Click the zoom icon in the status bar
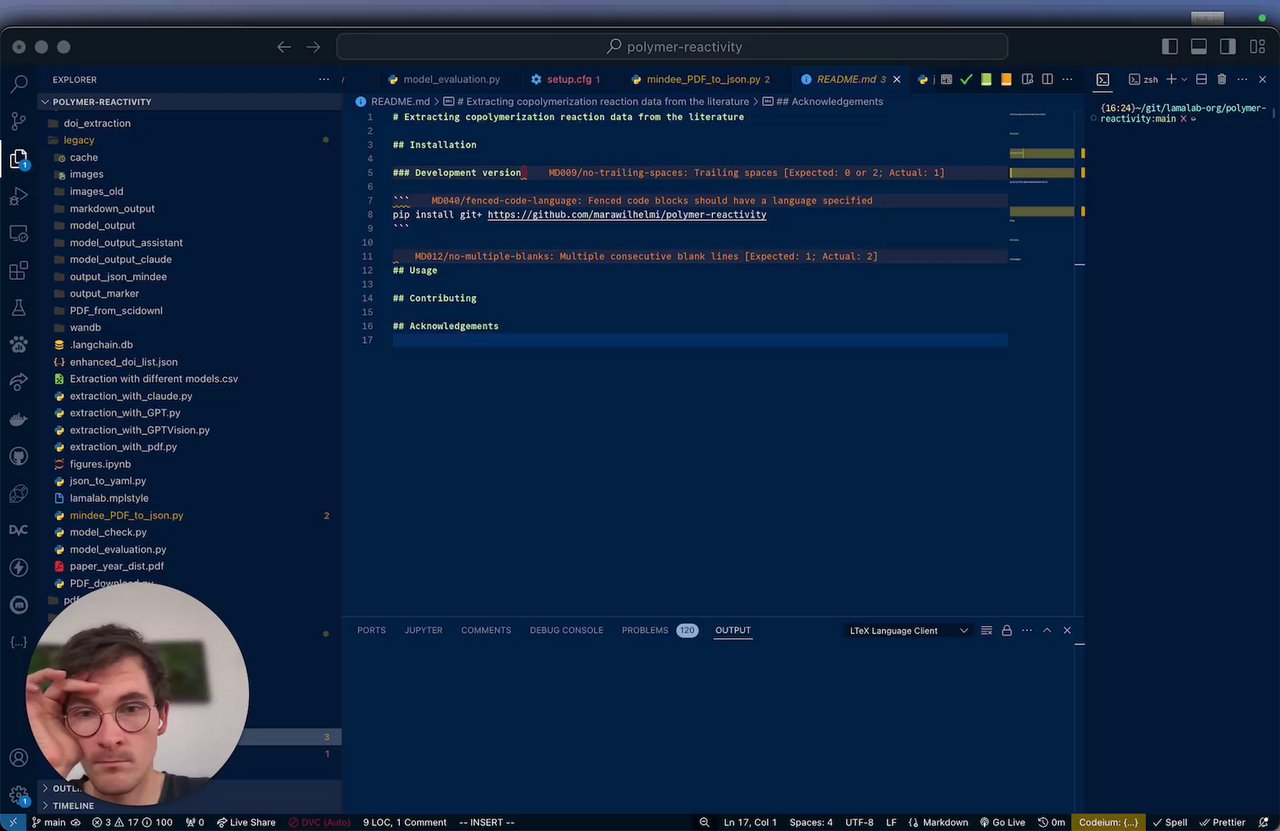The image size is (1280, 831). click(x=704, y=822)
